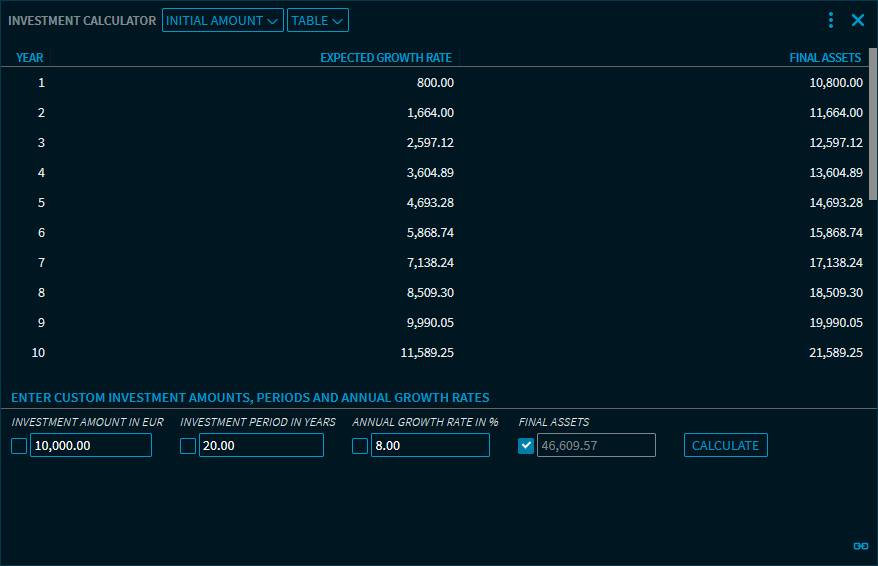Image resolution: width=878 pixels, height=566 pixels.
Task: Toggle the Investment Amount checkbox
Action: 19,446
